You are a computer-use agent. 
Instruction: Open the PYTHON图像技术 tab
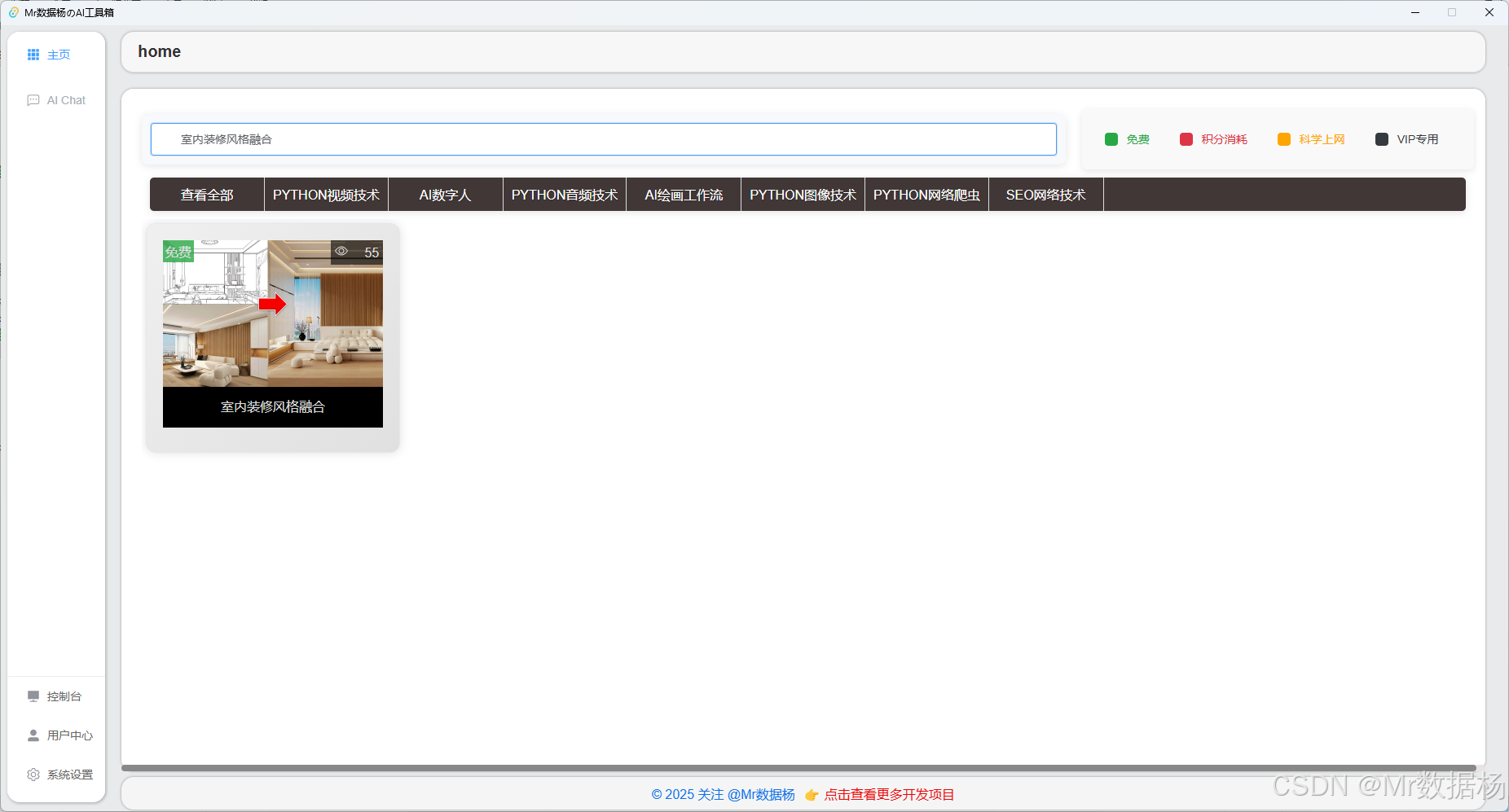click(x=803, y=195)
